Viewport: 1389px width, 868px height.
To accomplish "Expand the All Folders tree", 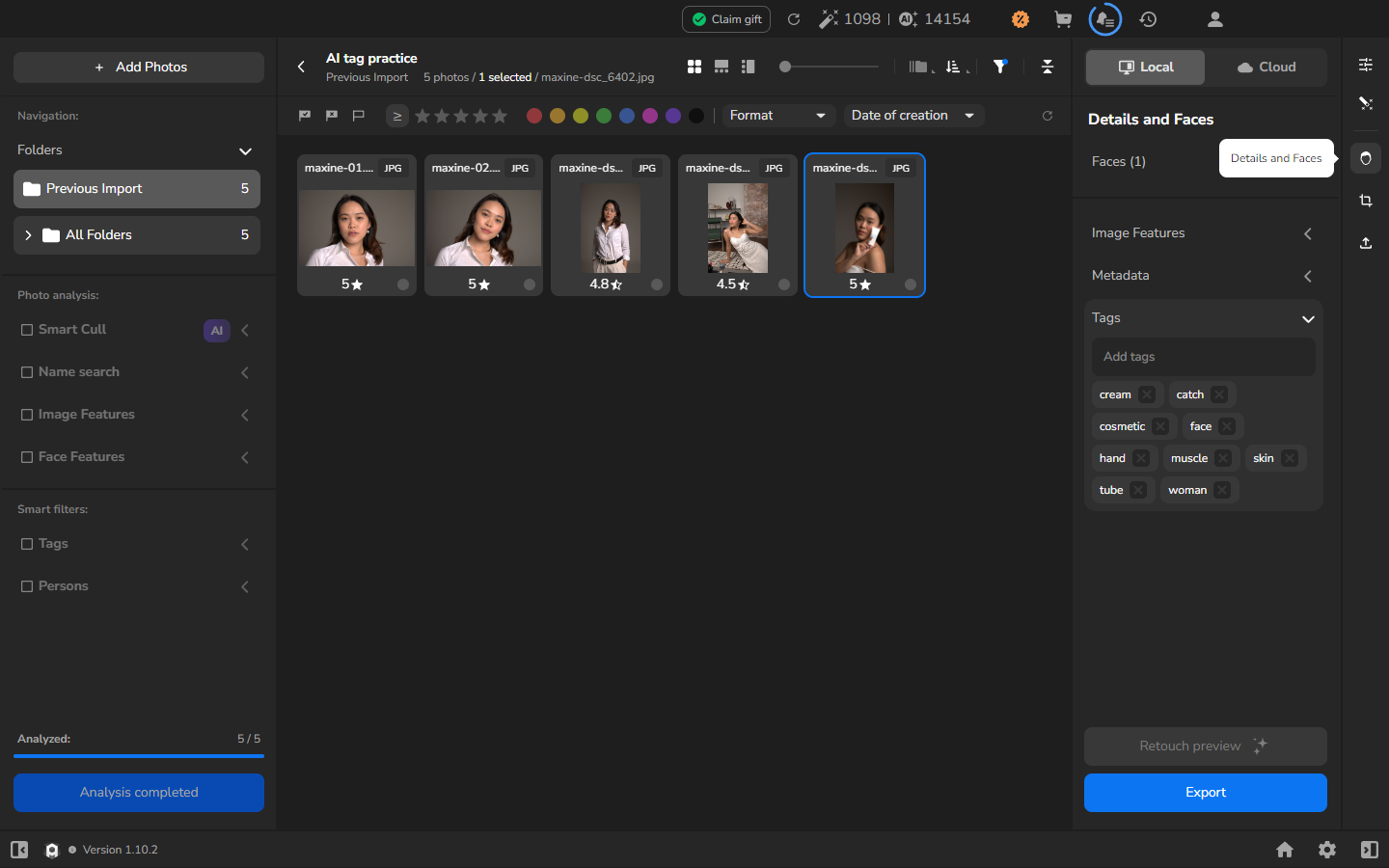I will click(29, 235).
